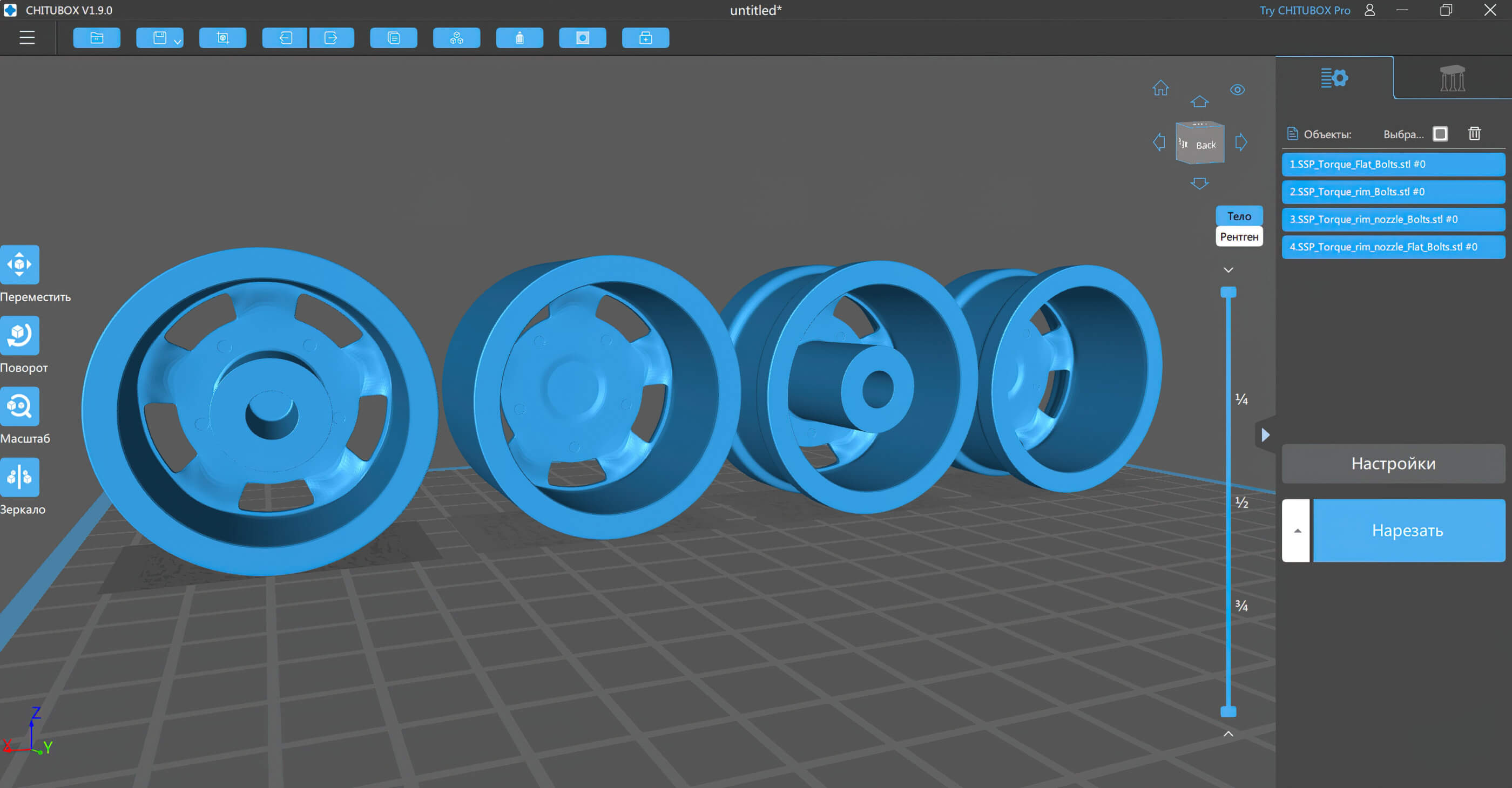This screenshot has width=1512, height=788.
Task: Click the undo arrow toolbar icon
Action: (285, 38)
